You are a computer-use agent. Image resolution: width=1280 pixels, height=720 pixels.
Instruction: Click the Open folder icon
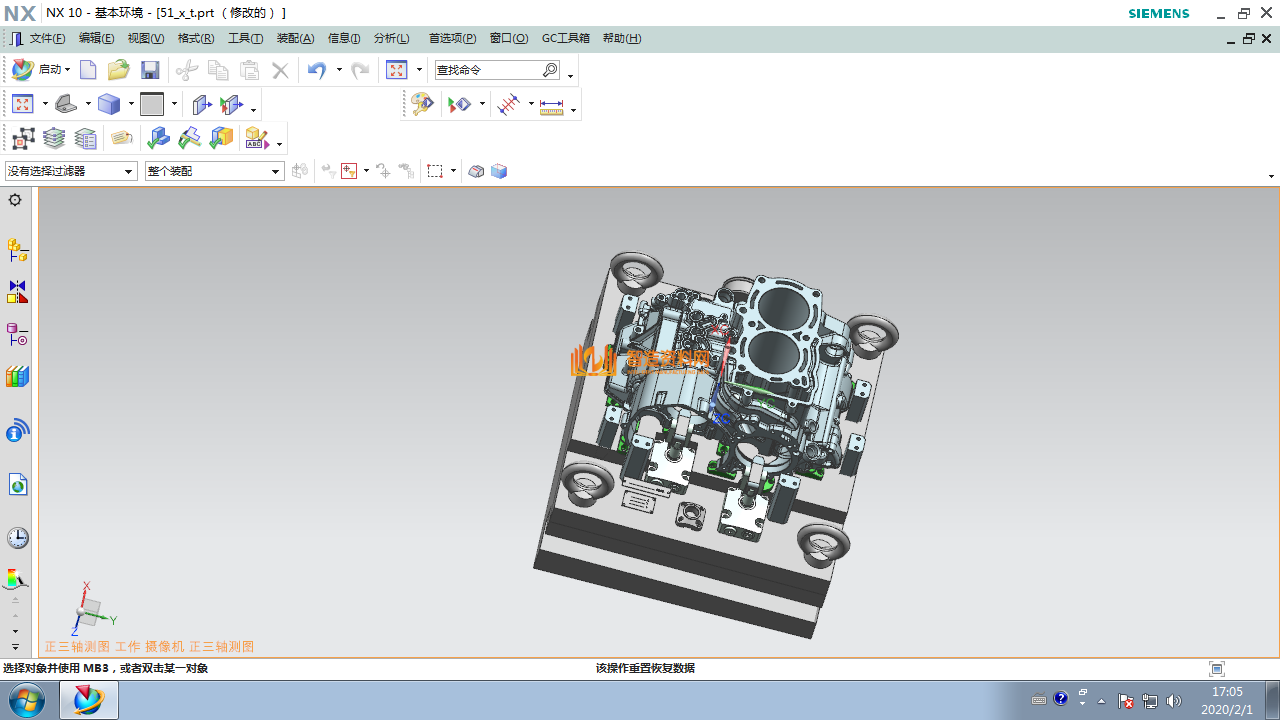(x=119, y=70)
